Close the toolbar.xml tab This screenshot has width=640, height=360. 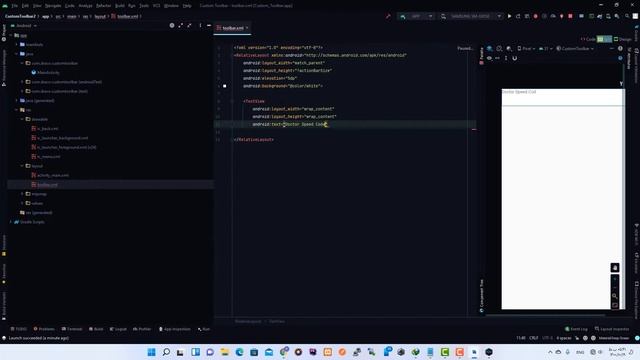(x=247, y=28)
